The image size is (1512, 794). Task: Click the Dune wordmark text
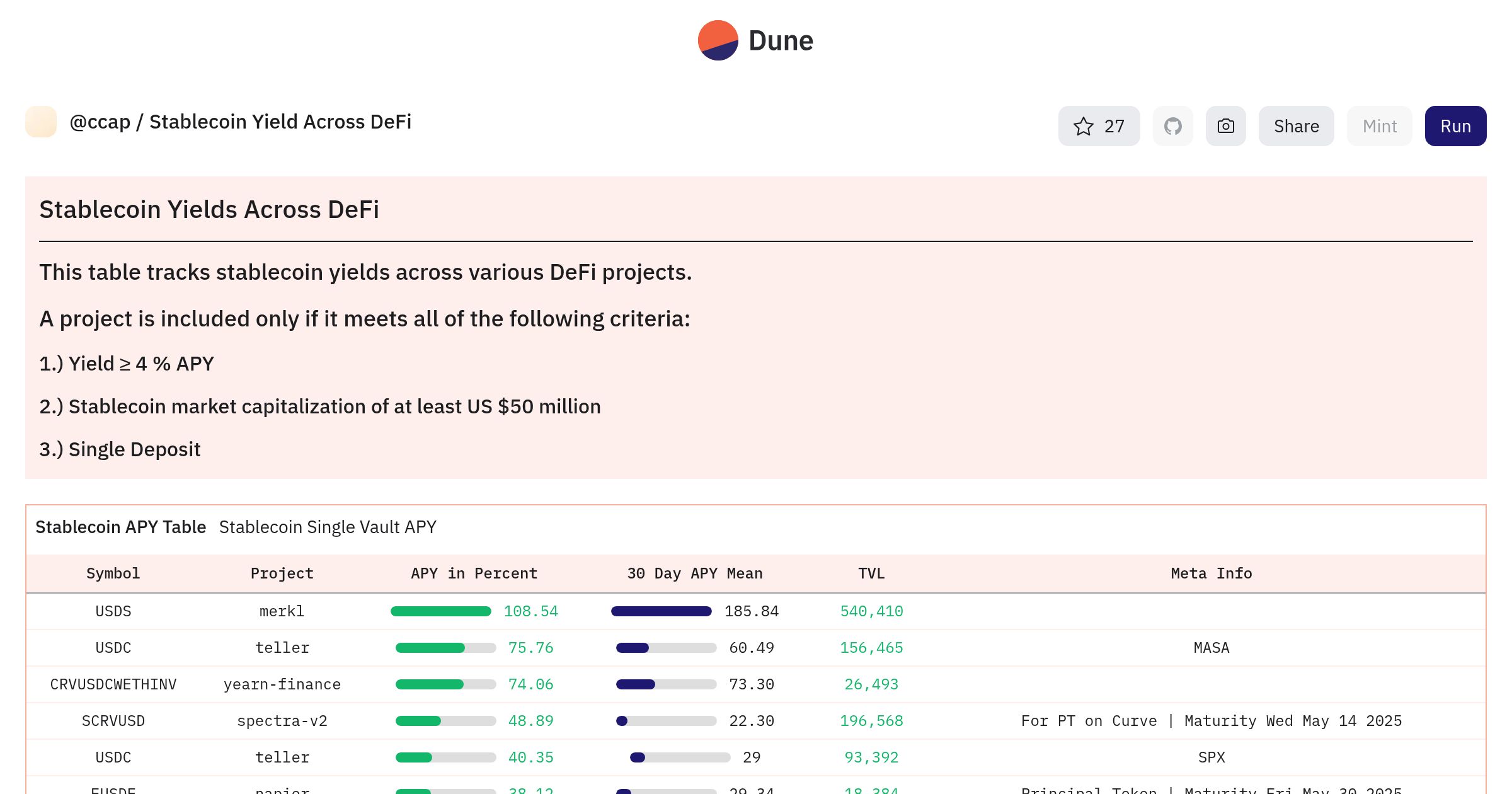point(781,41)
